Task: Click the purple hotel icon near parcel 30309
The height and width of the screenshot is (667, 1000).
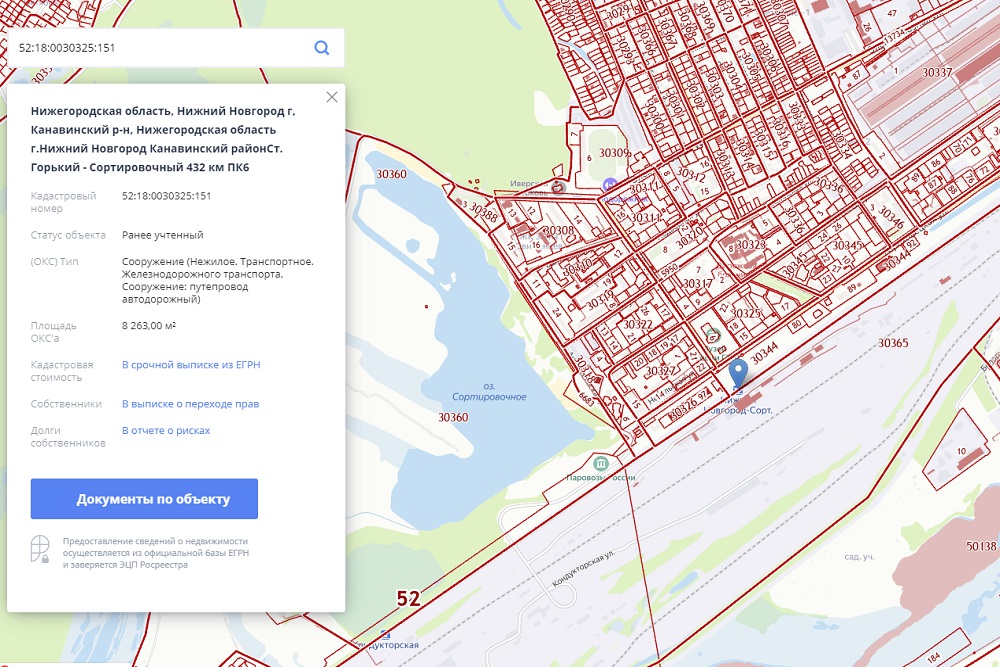Action: 609,185
